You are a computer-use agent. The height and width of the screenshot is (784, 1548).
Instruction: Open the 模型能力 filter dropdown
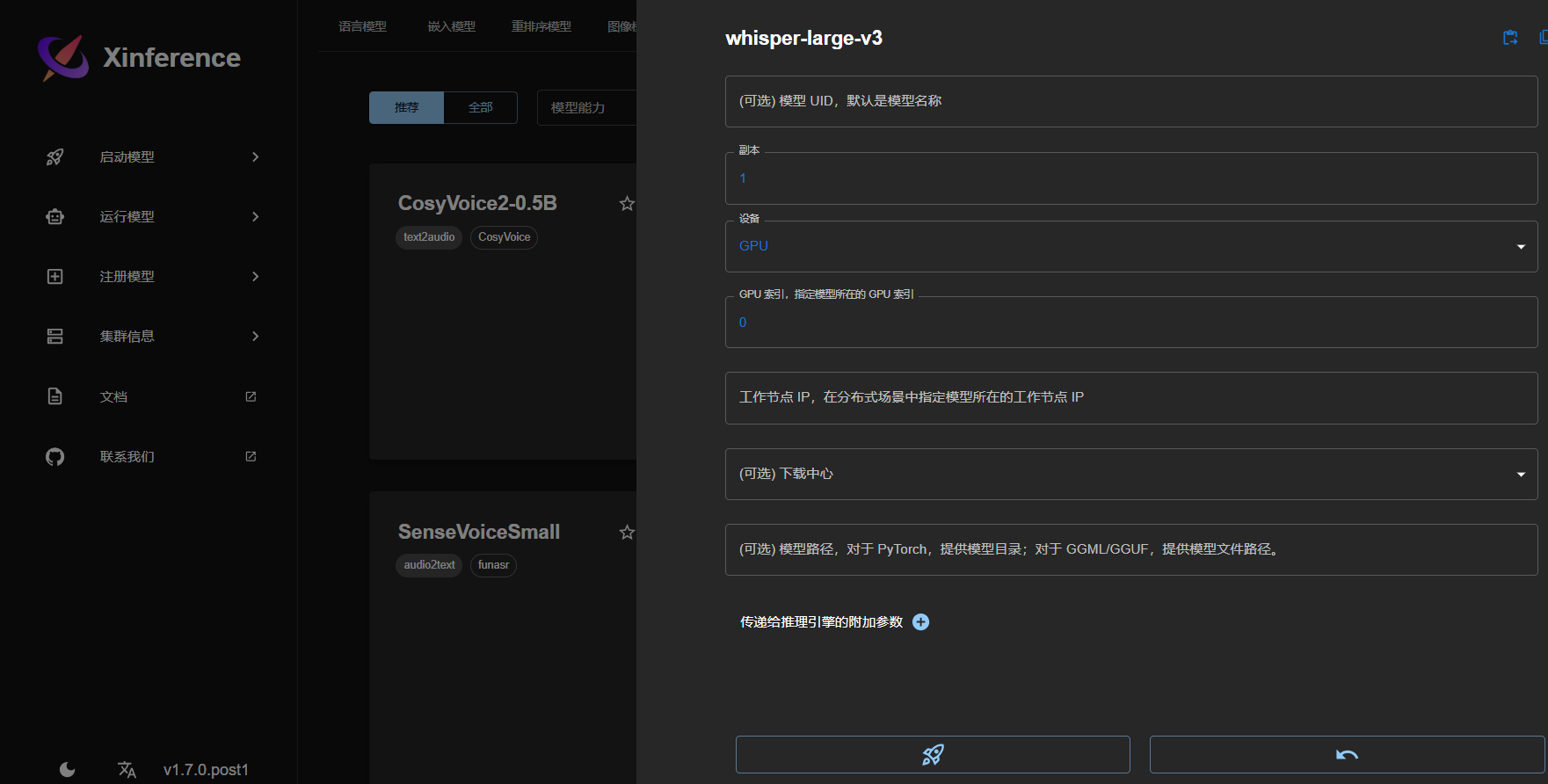point(586,107)
